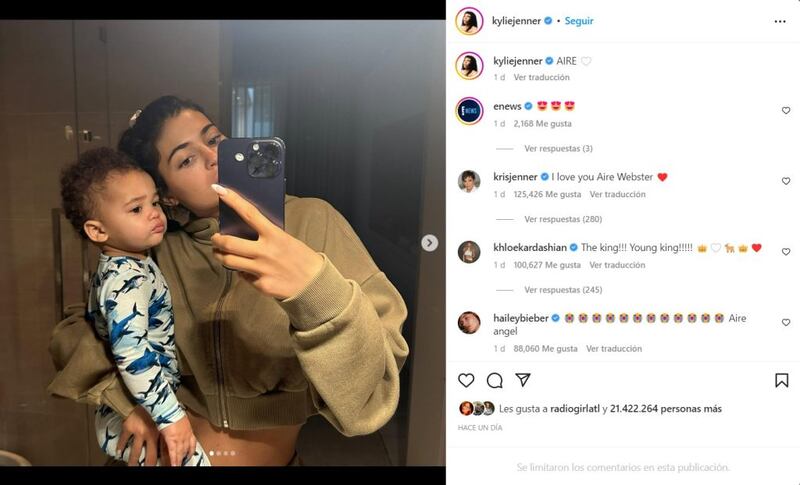Advance to next photo with arrow
The width and height of the screenshot is (800, 485).
(x=430, y=243)
